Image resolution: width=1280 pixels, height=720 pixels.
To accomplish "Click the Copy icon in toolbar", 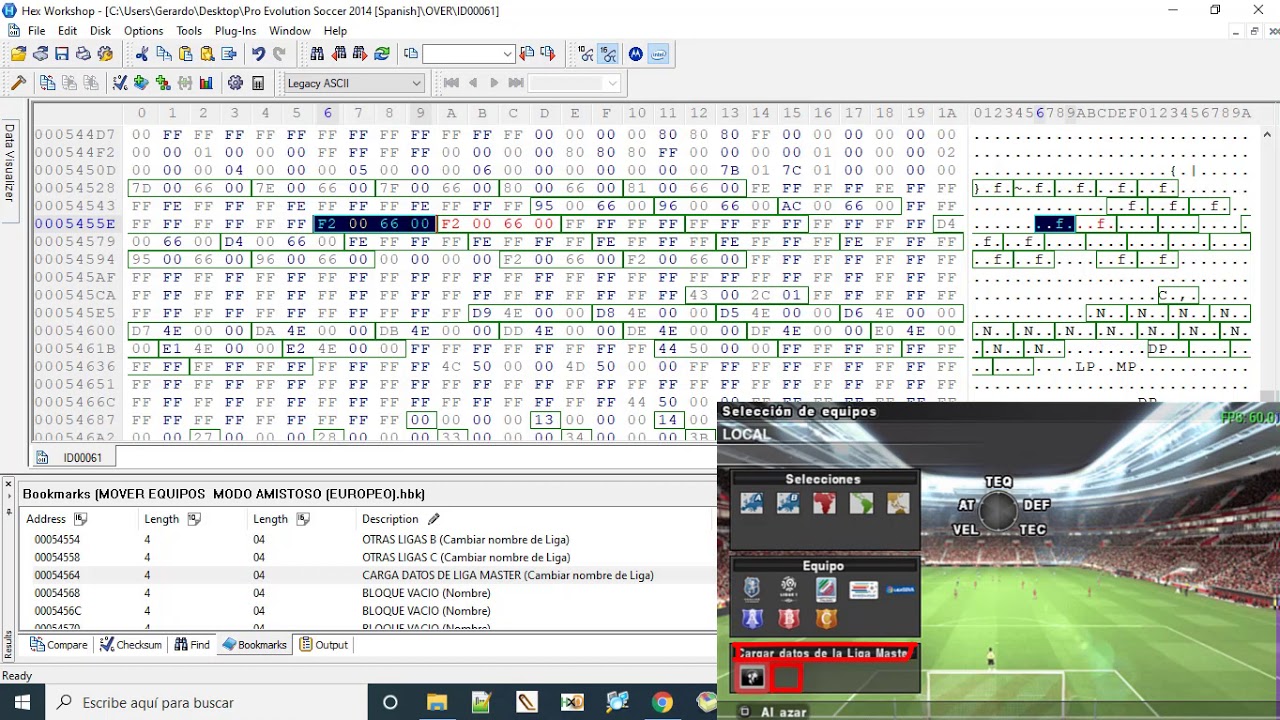I will (163, 54).
